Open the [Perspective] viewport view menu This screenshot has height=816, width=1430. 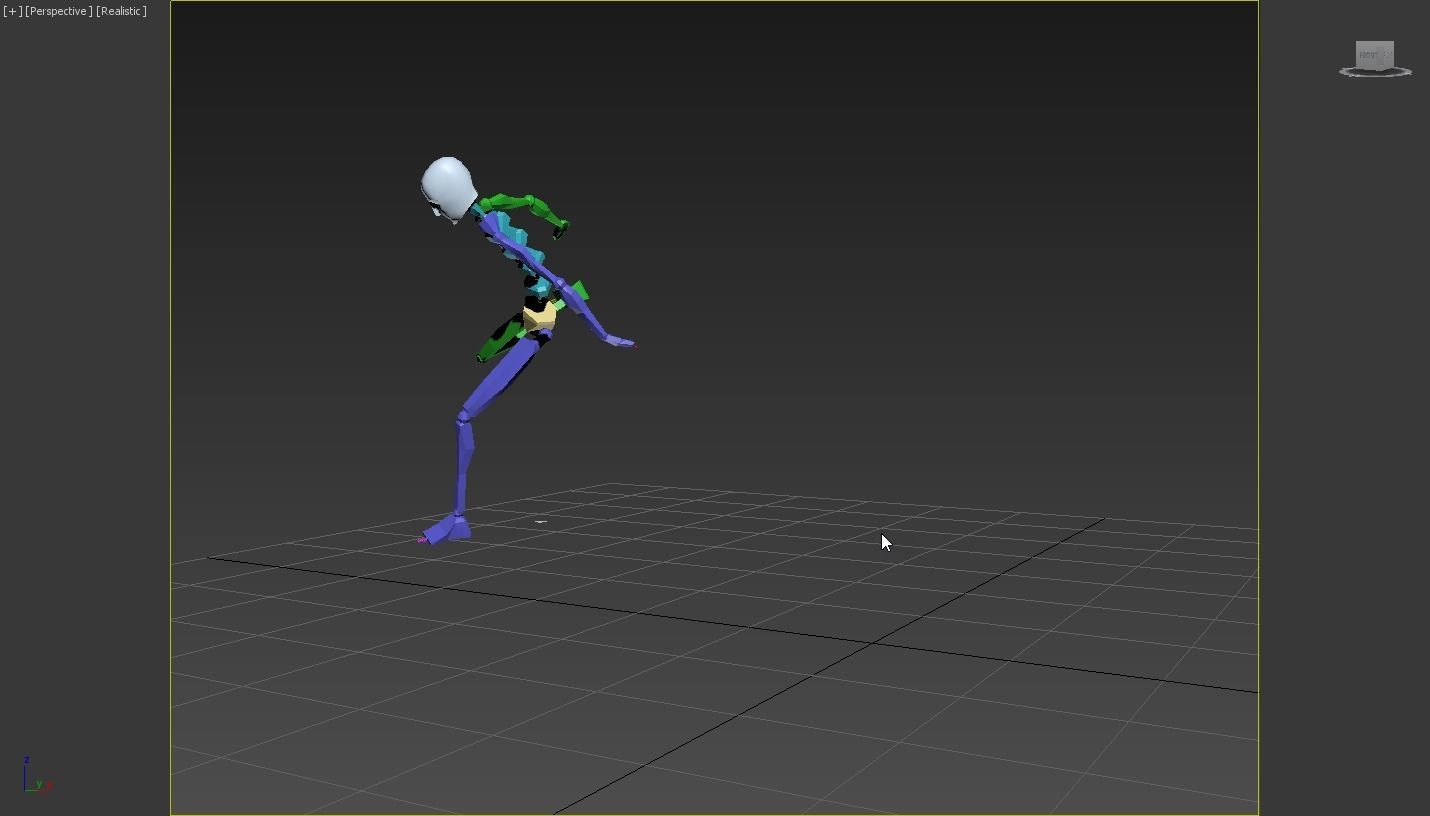pyautogui.click(x=59, y=11)
